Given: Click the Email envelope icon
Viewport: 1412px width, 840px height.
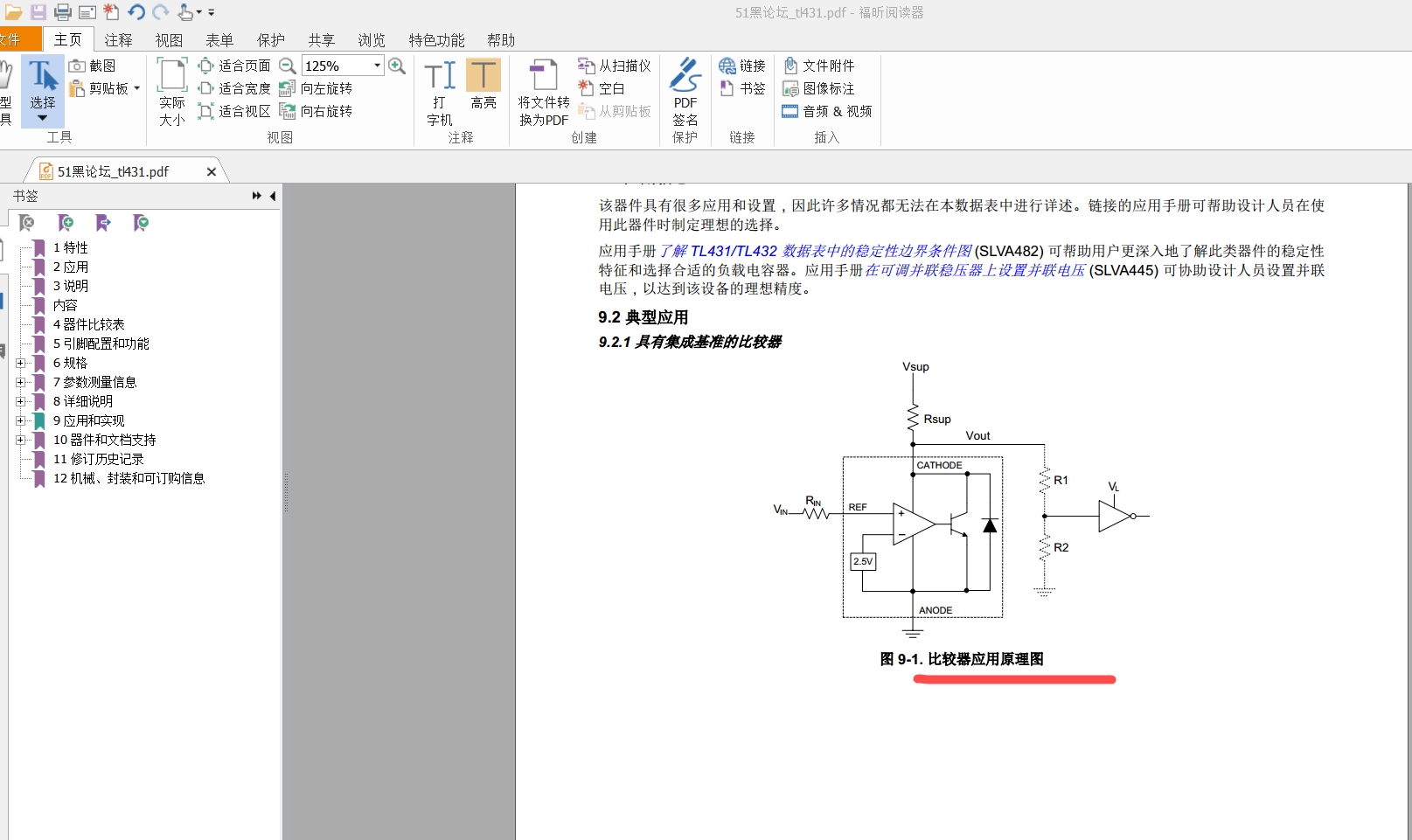Looking at the screenshot, I should point(87,12).
